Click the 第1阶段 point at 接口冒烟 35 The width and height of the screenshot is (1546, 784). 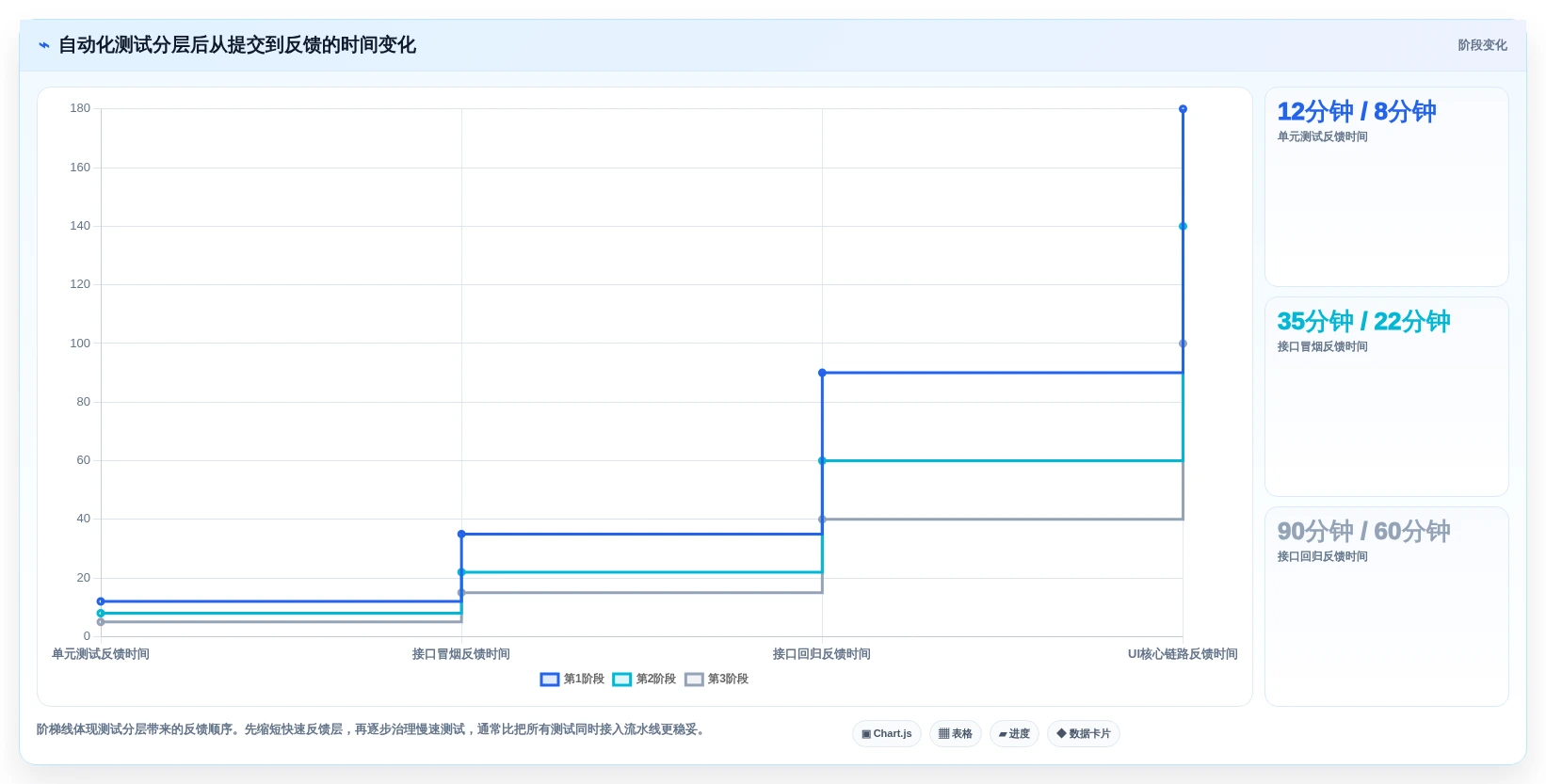461,535
